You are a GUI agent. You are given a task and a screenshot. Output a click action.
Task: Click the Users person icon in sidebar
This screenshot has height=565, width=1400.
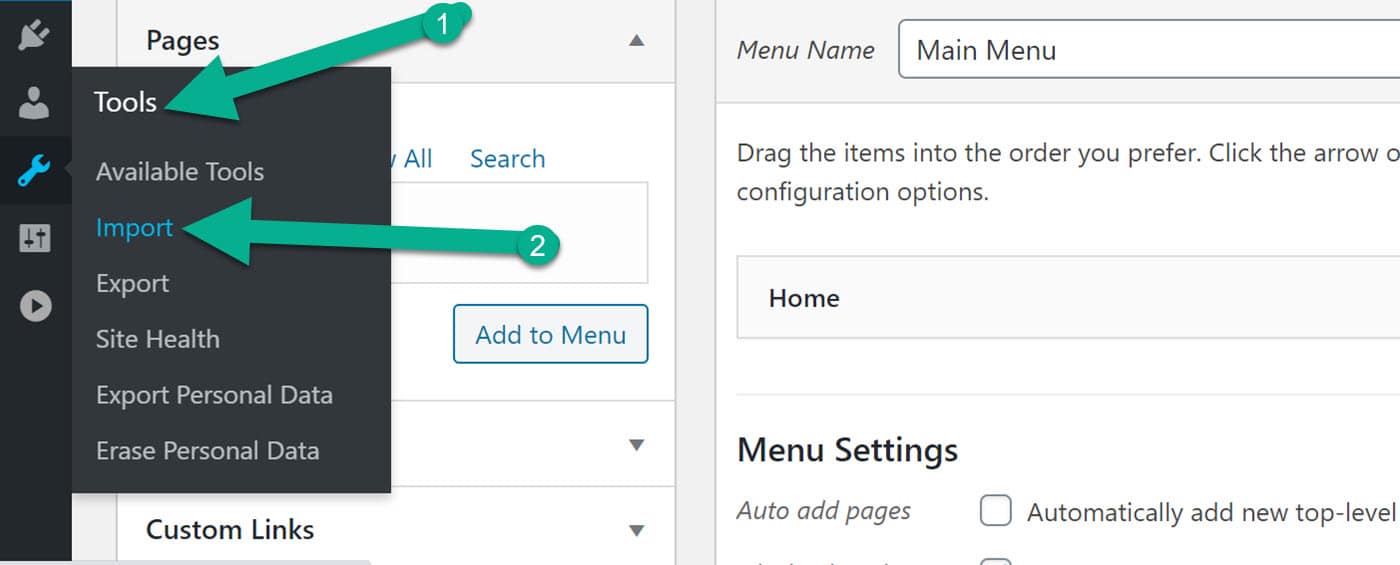[x=34, y=103]
